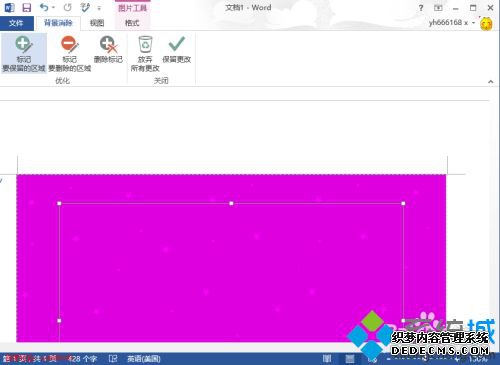Collapse the ribbon with the chevron
The width and height of the screenshot is (500, 365).
click(x=491, y=81)
